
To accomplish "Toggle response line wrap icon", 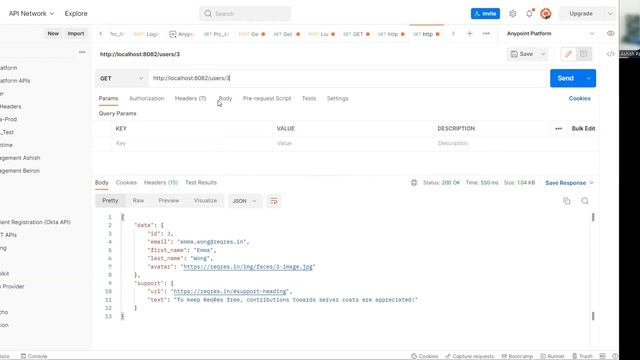I will [273, 201].
